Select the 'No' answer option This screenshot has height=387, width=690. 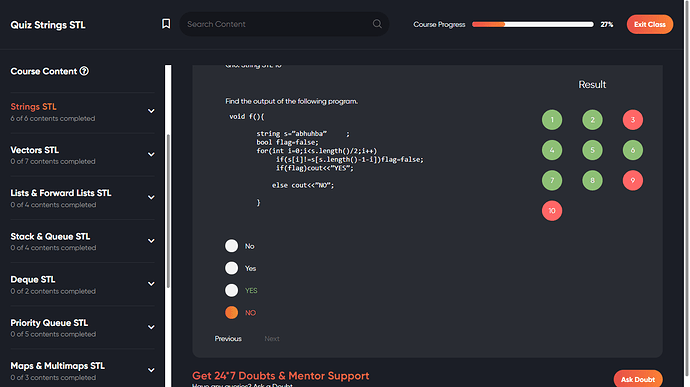231,246
